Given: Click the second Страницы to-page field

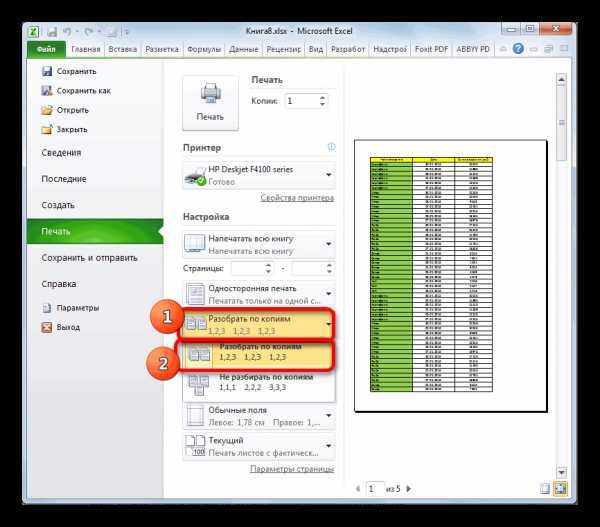Looking at the screenshot, I should click(x=308, y=268).
